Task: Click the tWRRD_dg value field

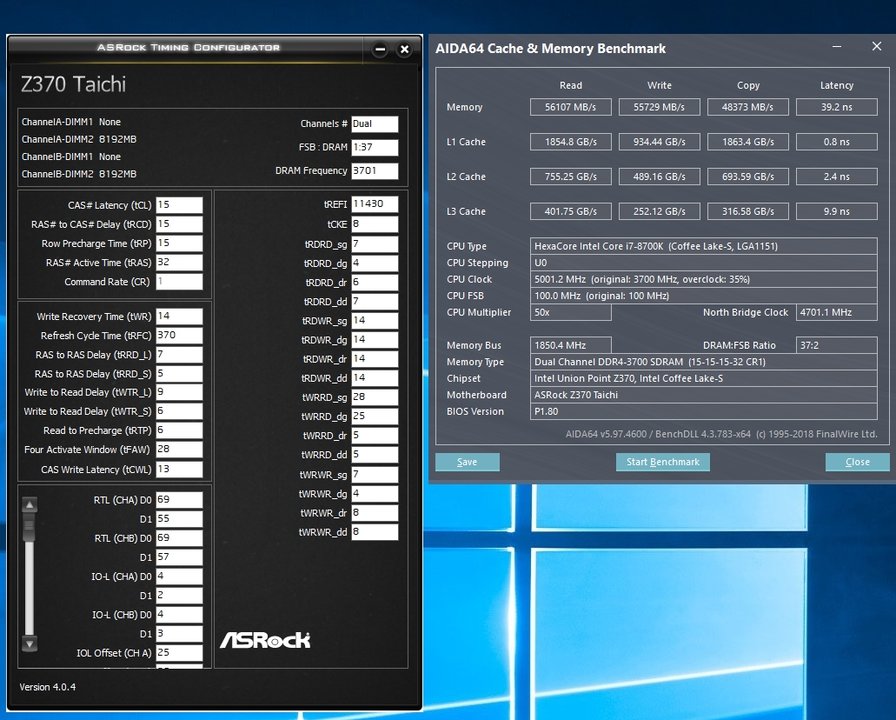Action: (x=375, y=416)
